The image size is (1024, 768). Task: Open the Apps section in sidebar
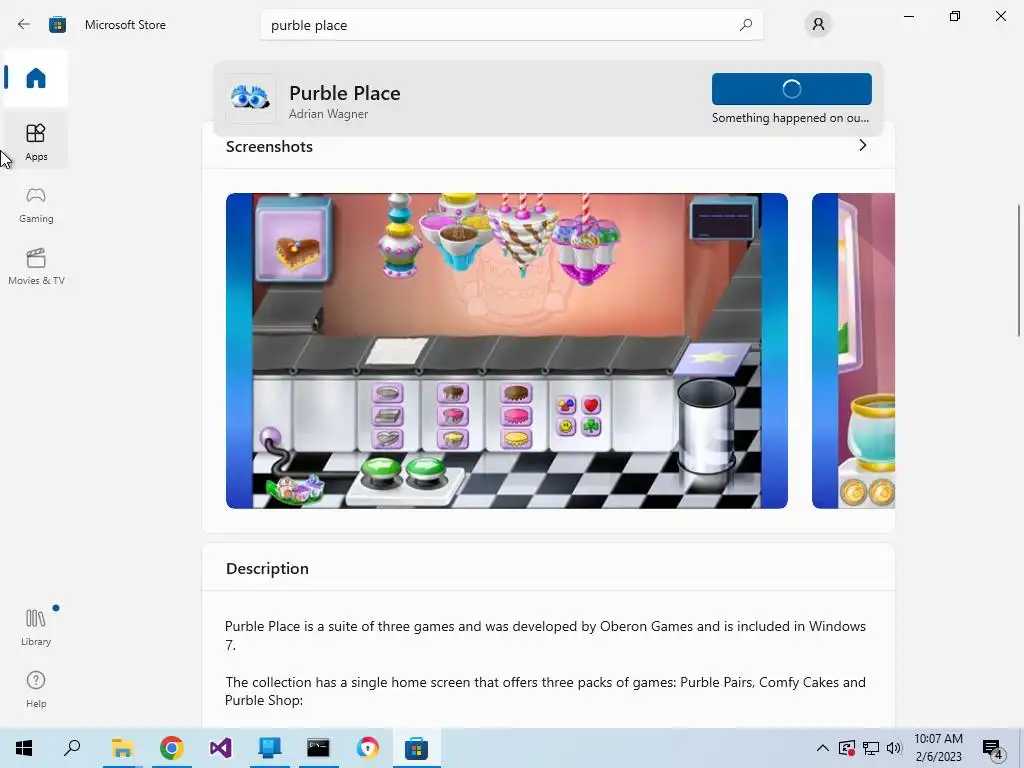coord(36,142)
